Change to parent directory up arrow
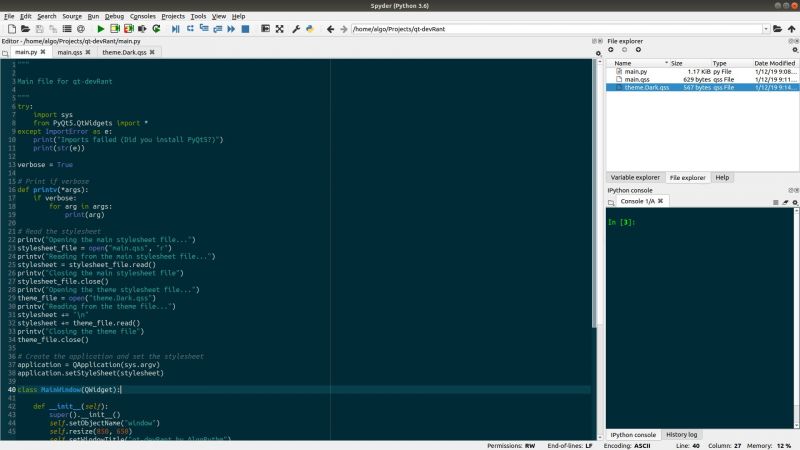The width and height of the screenshot is (800, 450). point(791,29)
